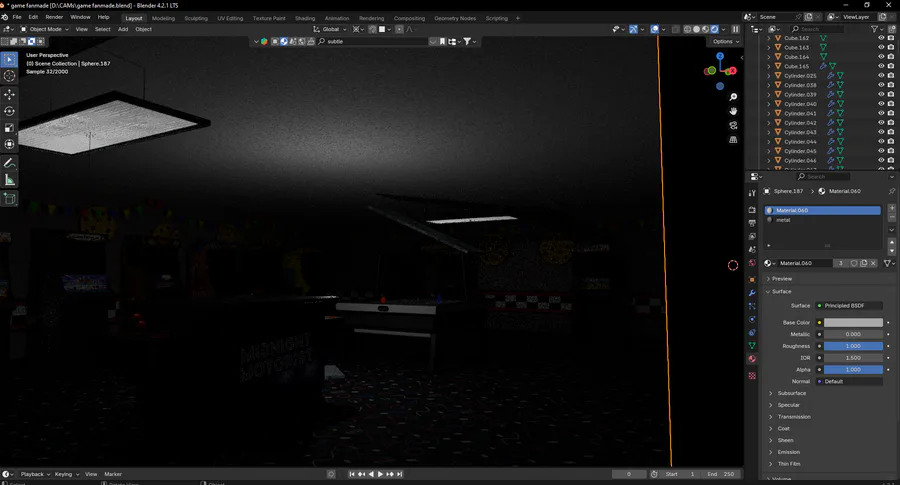Open the Output properties tab
This screenshot has height=485, width=900.
752,223
